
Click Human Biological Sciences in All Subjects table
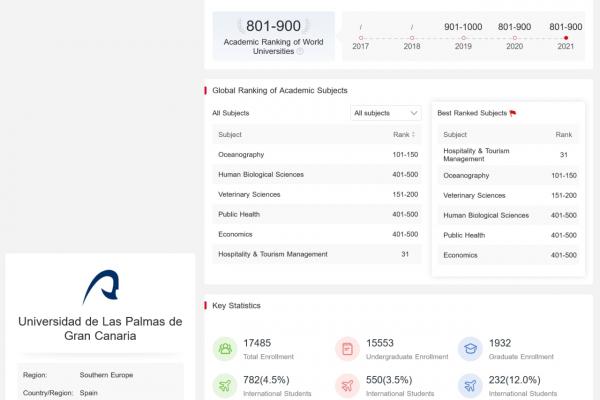coord(261,175)
